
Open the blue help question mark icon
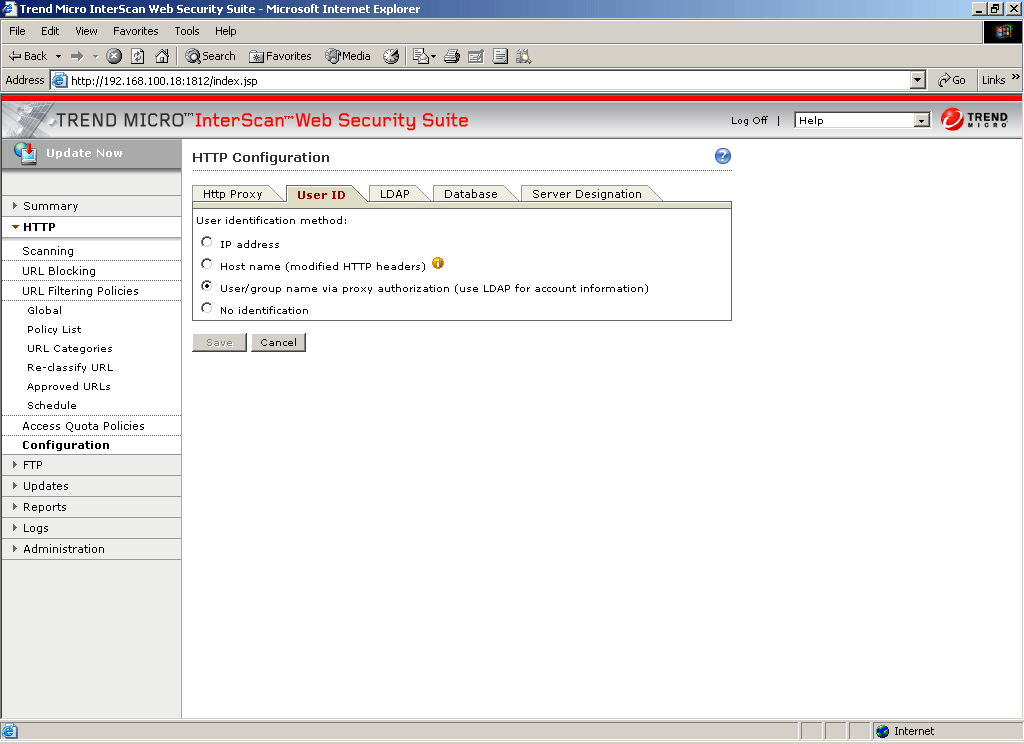coord(723,156)
